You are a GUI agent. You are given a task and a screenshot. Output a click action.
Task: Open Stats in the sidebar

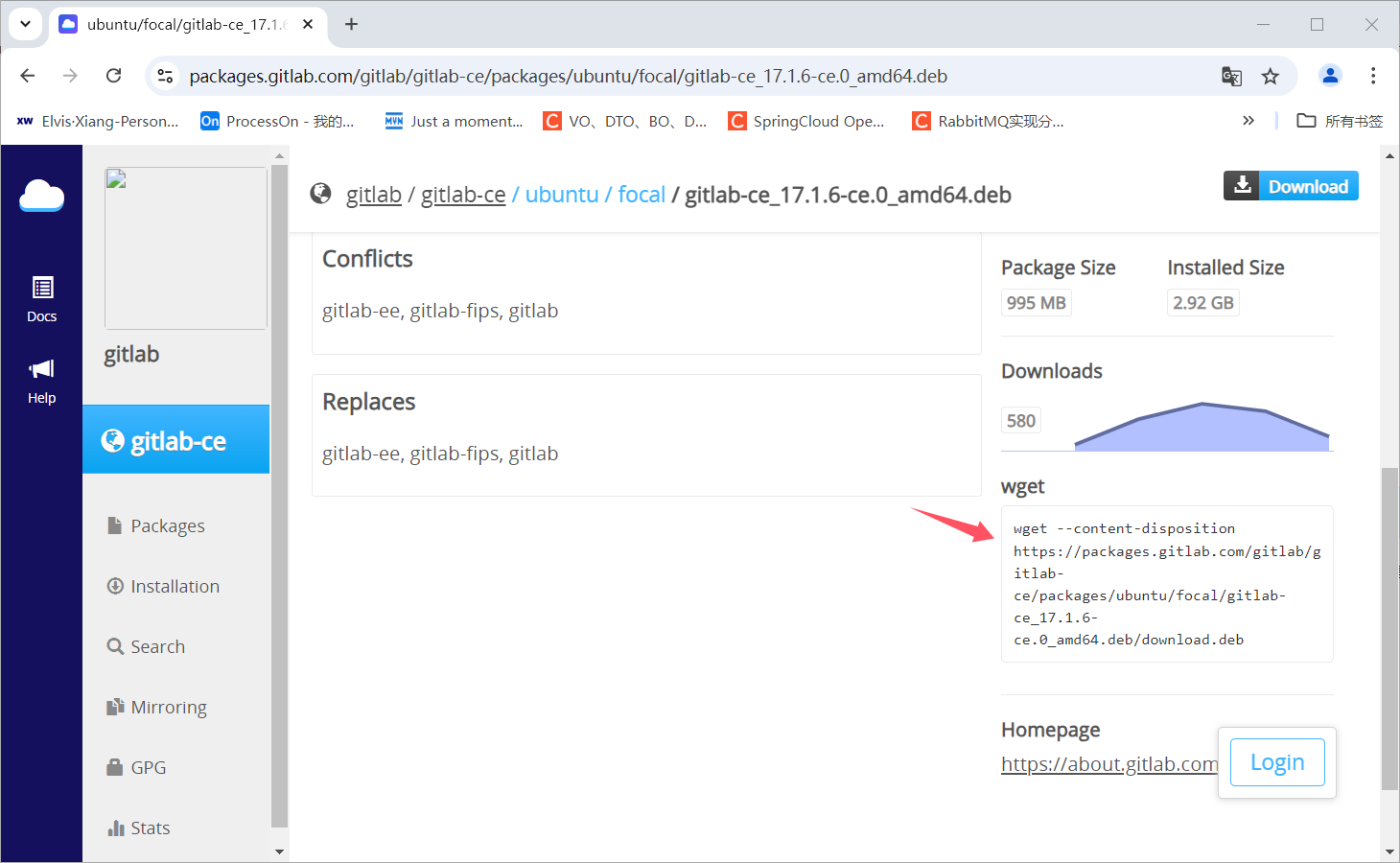tap(139, 828)
